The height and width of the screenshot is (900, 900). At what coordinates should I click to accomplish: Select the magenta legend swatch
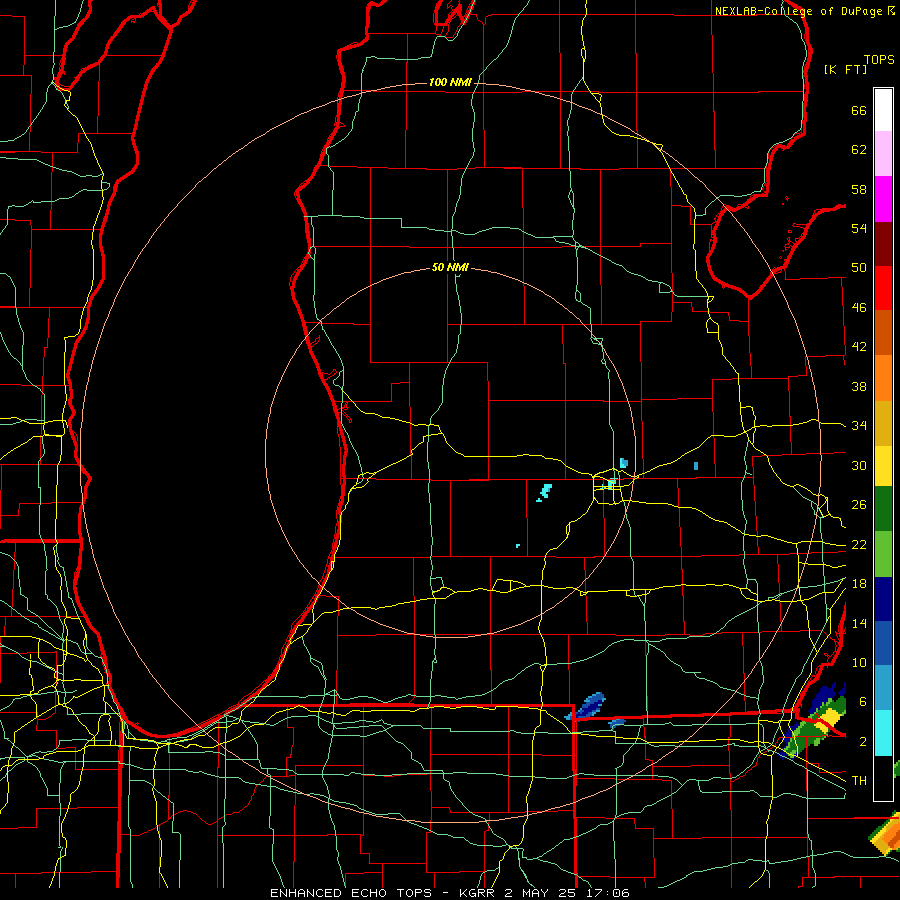point(883,199)
